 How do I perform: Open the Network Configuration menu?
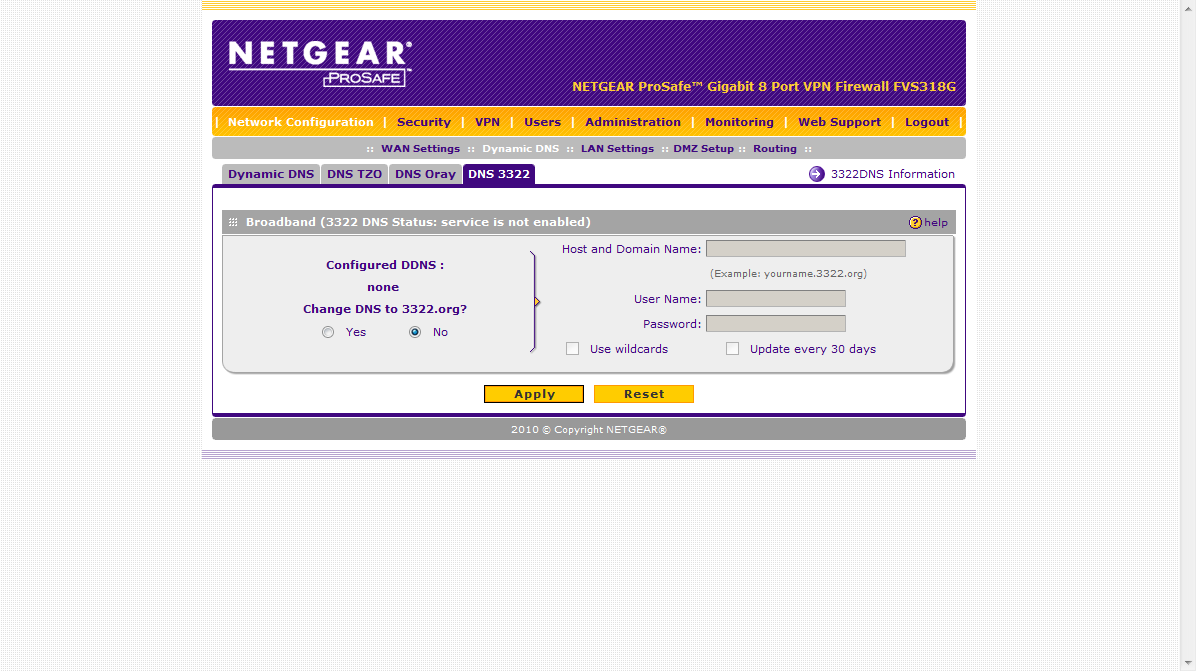coord(301,122)
